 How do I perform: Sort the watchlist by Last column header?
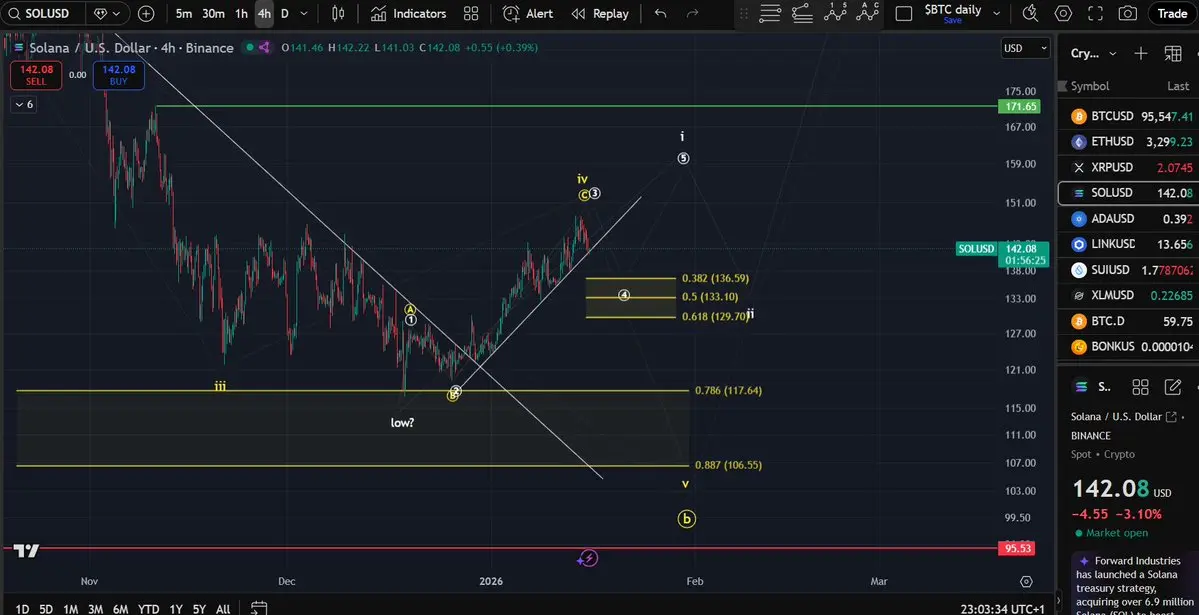click(x=1178, y=86)
